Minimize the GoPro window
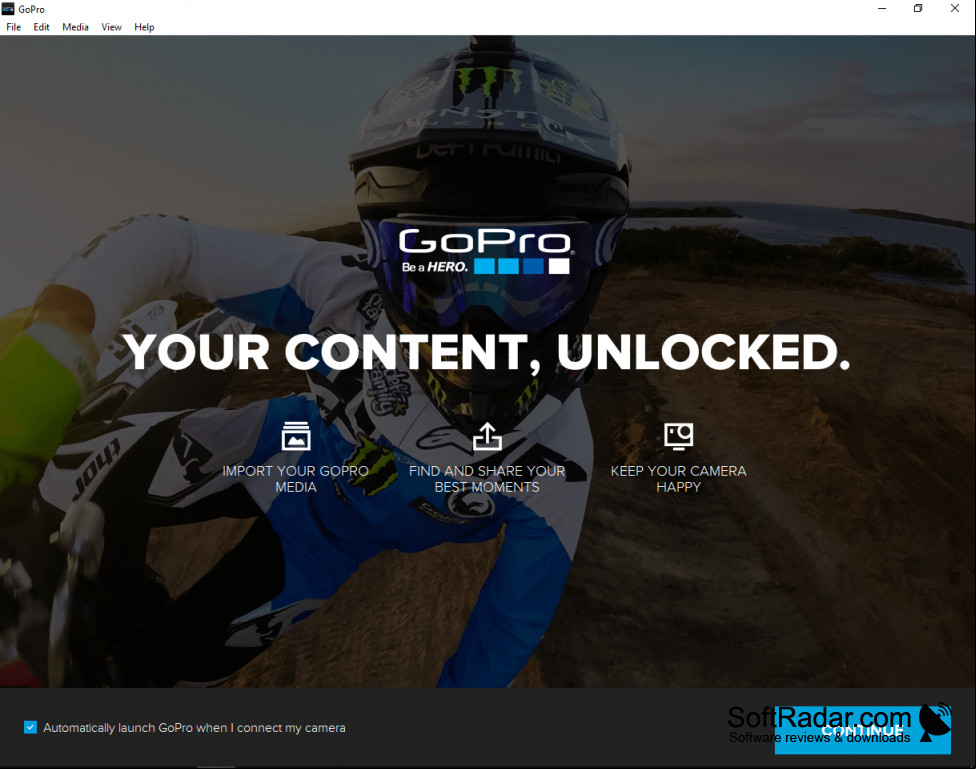Viewport: 976px width, 769px height. pyautogui.click(x=882, y=8)
